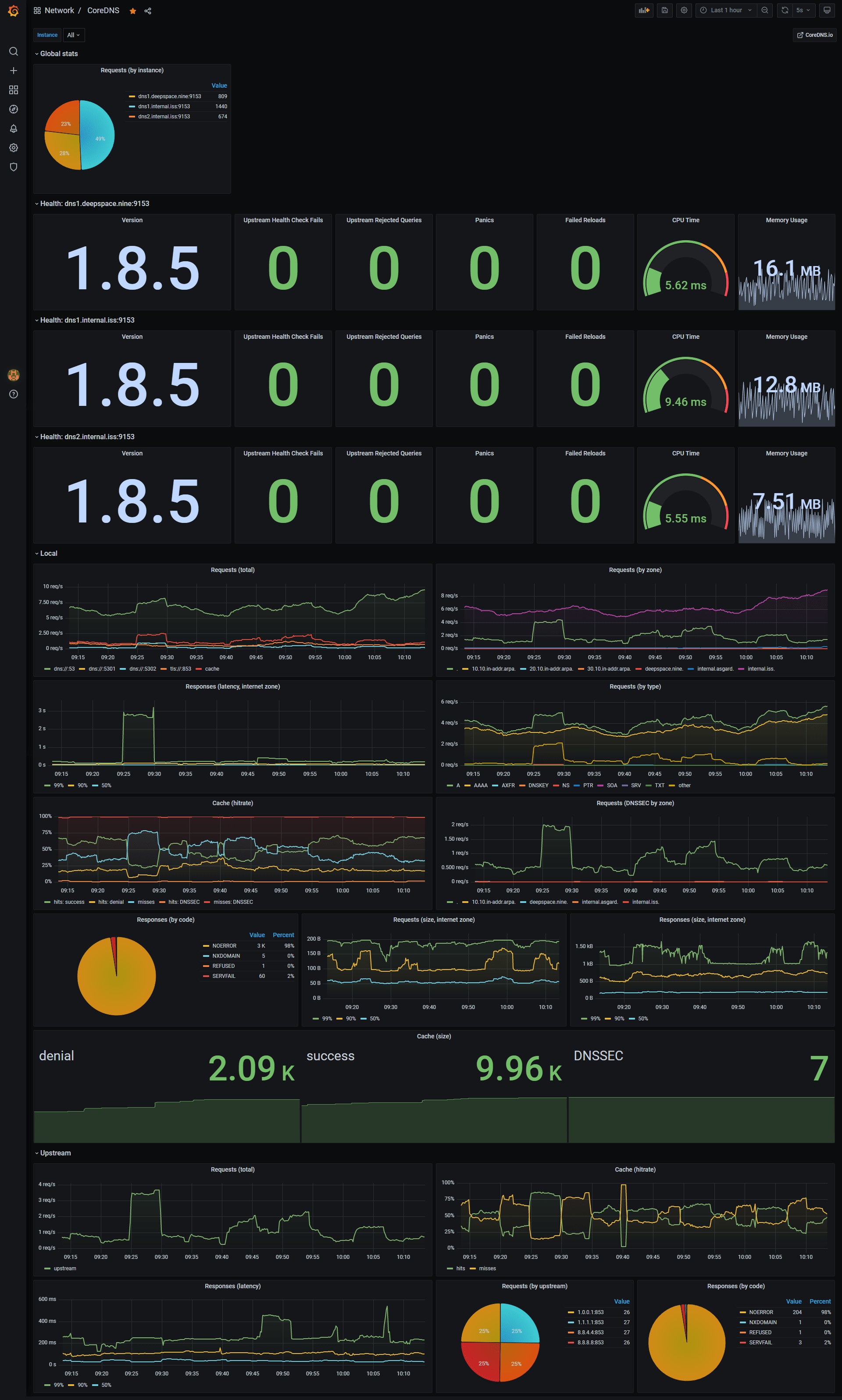Screen dimensions: 842x1400
Task: Click the Percent column header in Responses table
Action: 283,935
